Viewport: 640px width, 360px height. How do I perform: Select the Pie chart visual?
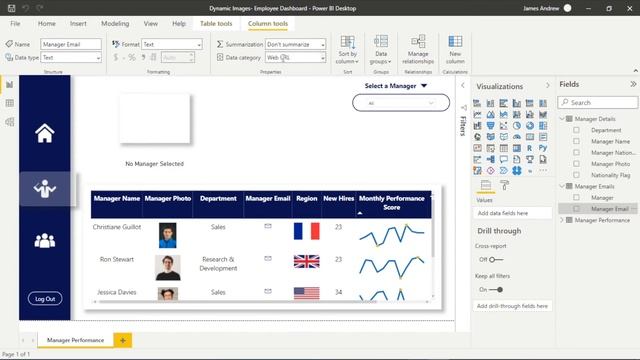(517, 126)
